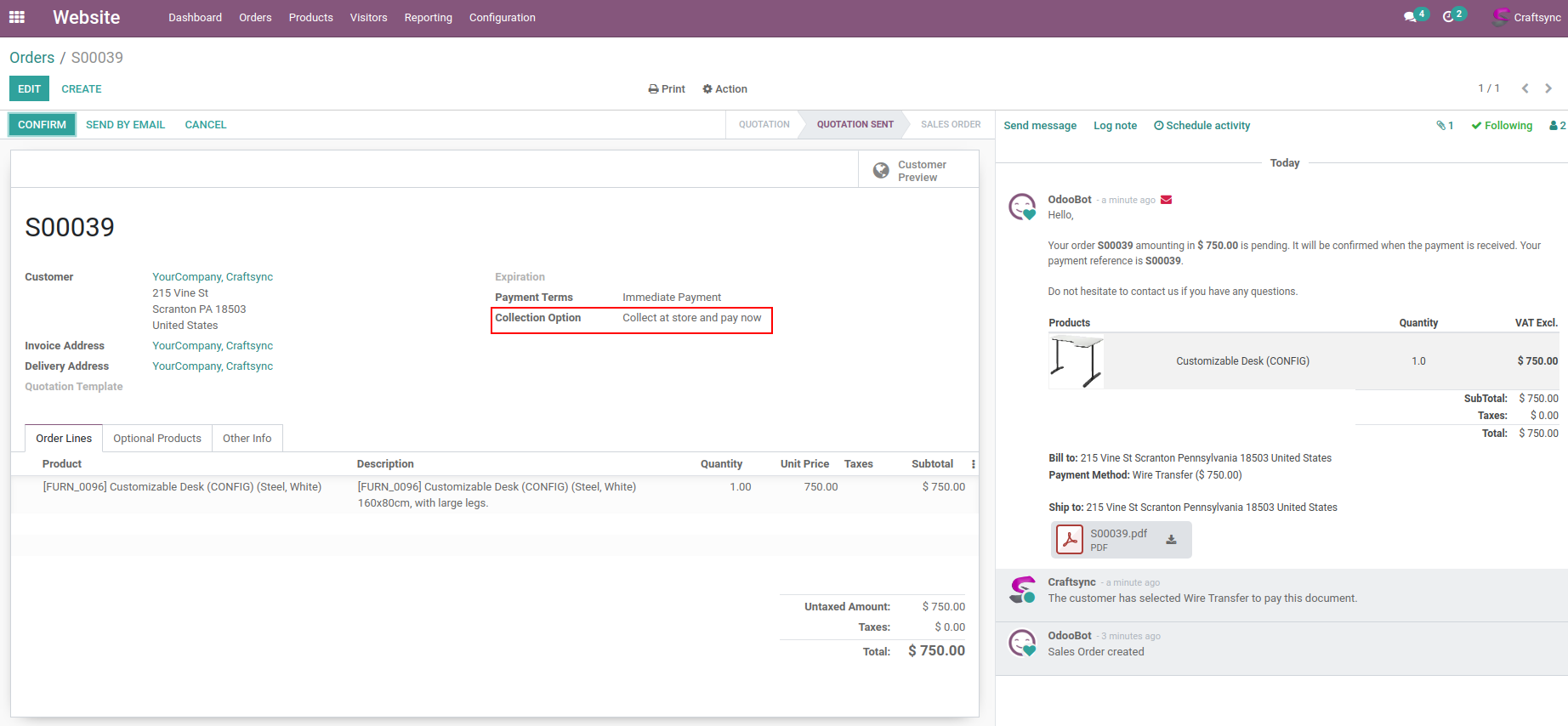Open the Craftsync user menu
Image resolution: width=1568 pixels, height=726 pixels.
(1527, 17)
